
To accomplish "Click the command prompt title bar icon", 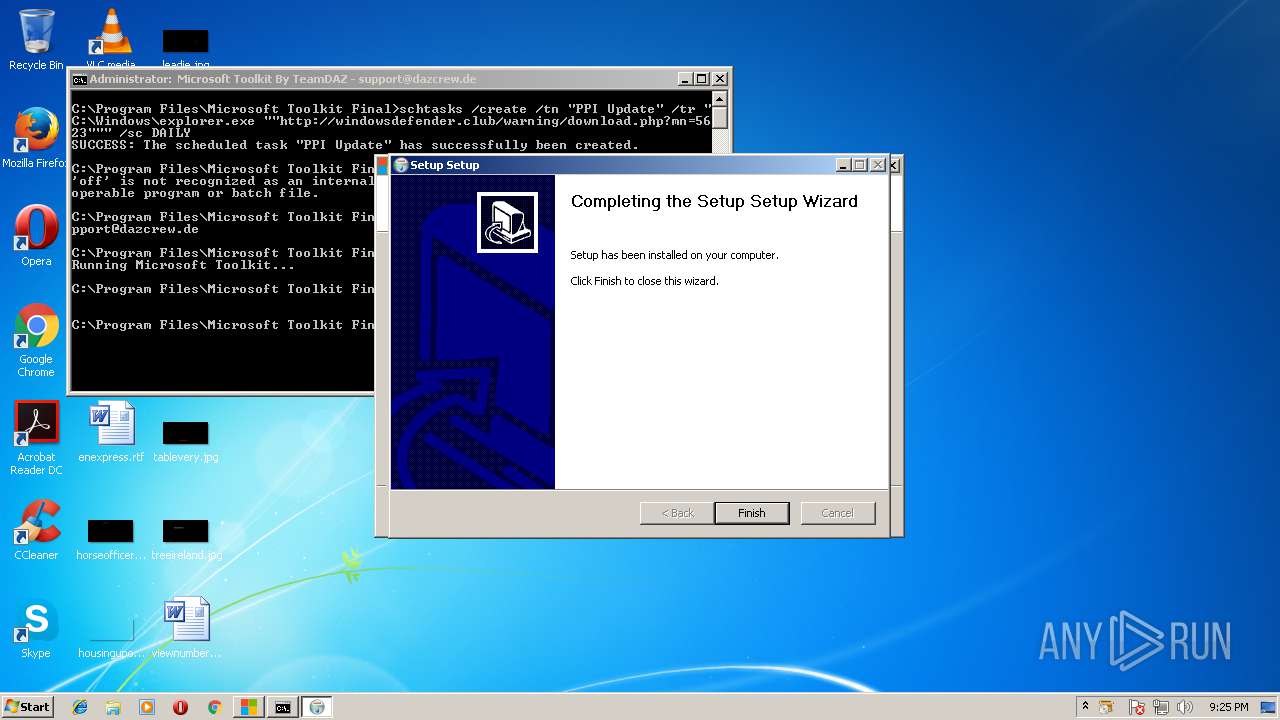I will [x=79, y=79].
